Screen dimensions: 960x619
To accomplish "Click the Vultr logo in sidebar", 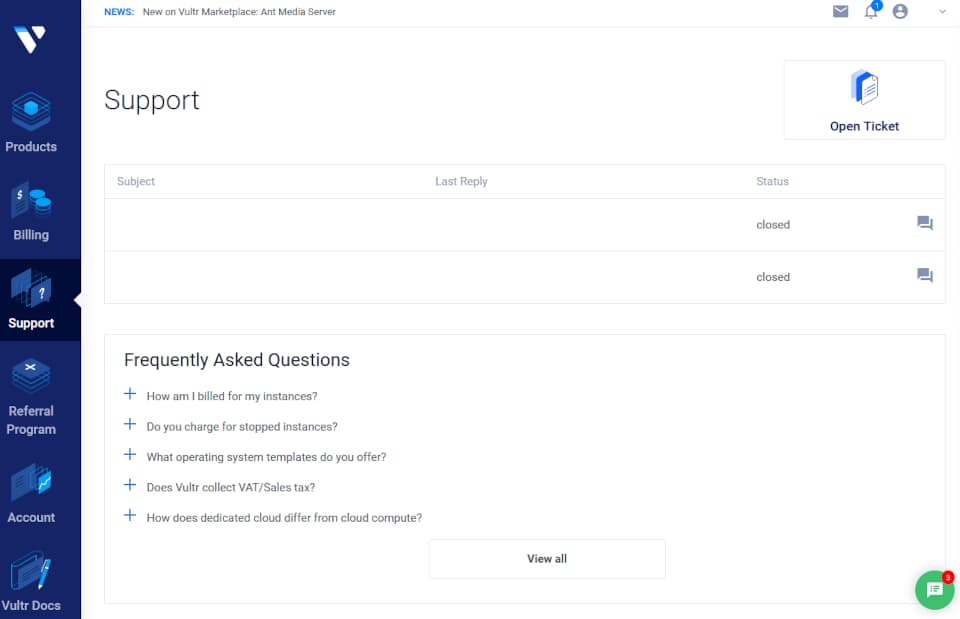I will (31, 39).
